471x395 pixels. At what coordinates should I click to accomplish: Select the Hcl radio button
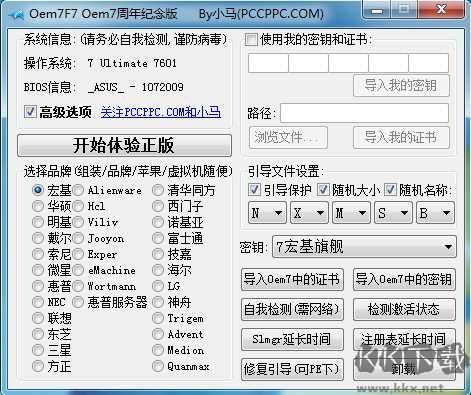click(78, 206)
